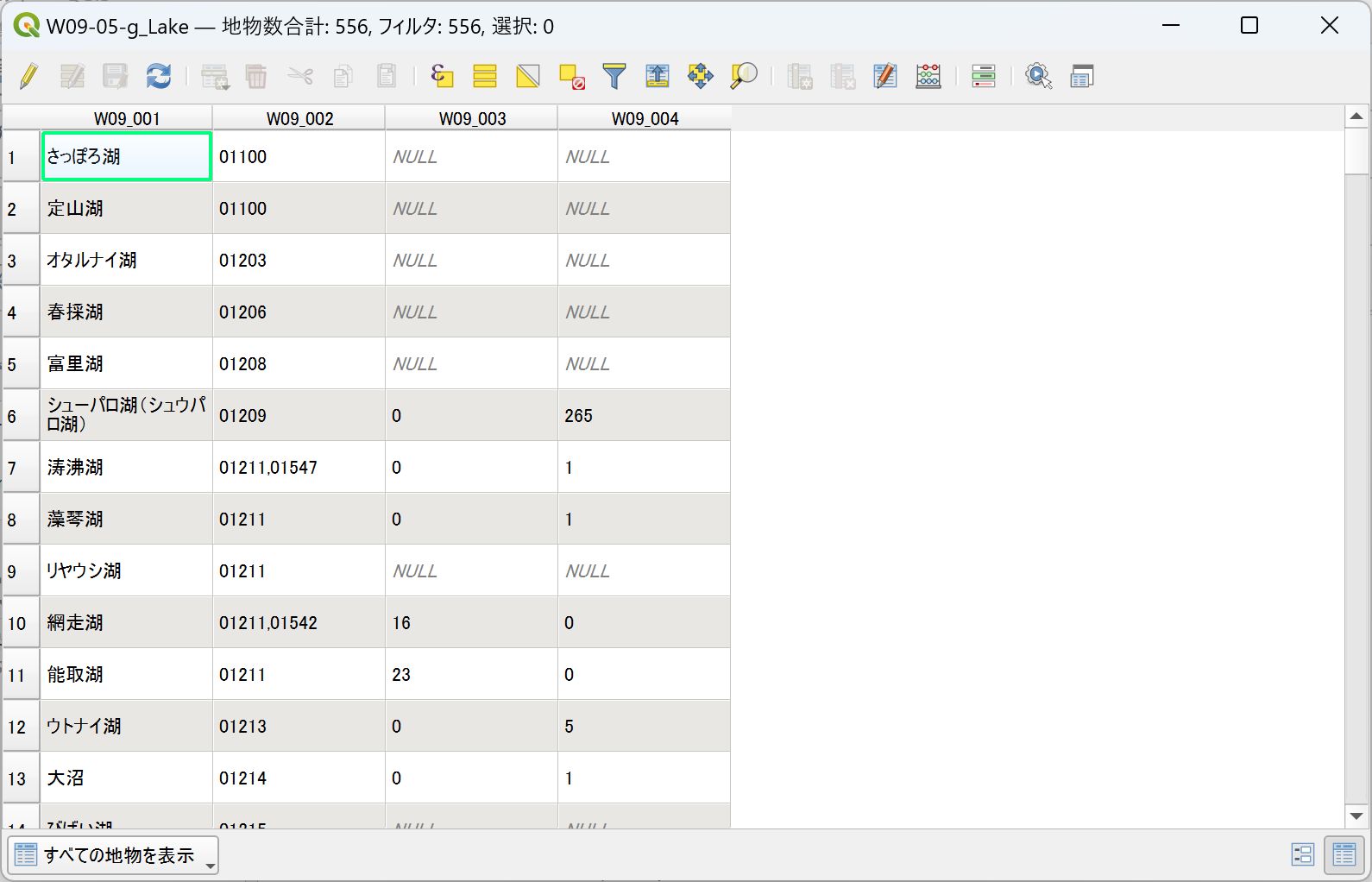Click the new field icon
The width and height of the screenshot is (1372, 882).
click(x=800, y=76)
